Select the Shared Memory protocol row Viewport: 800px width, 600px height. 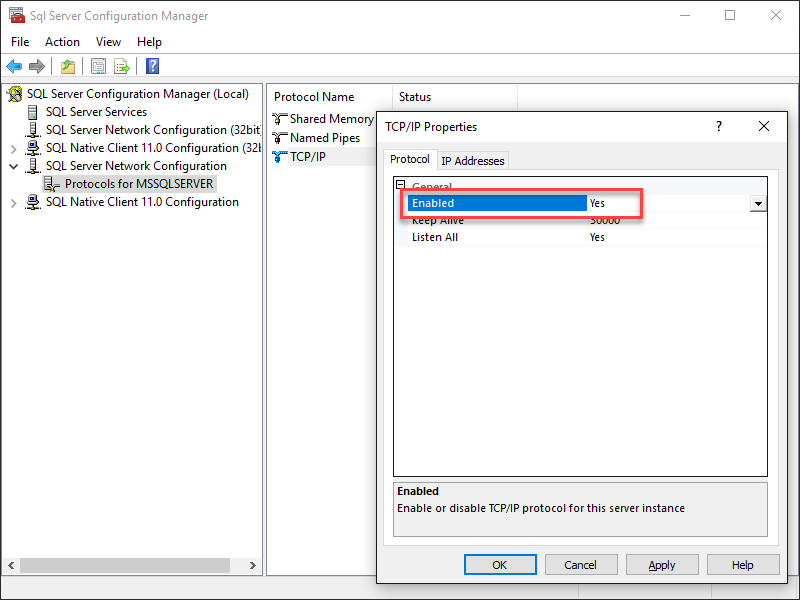pyautogui.click(x=323, y=119)
